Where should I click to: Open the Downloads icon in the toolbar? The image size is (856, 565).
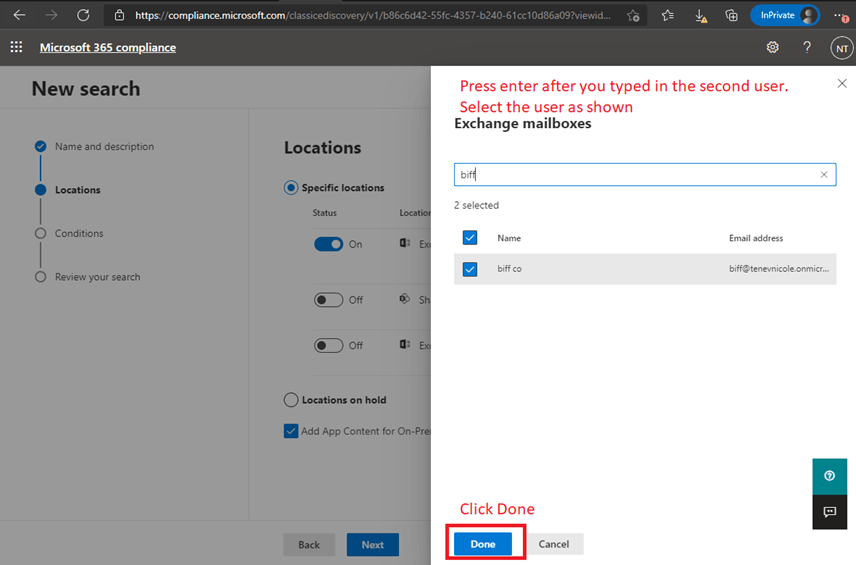pyautogui.click(x=700, y=16)
